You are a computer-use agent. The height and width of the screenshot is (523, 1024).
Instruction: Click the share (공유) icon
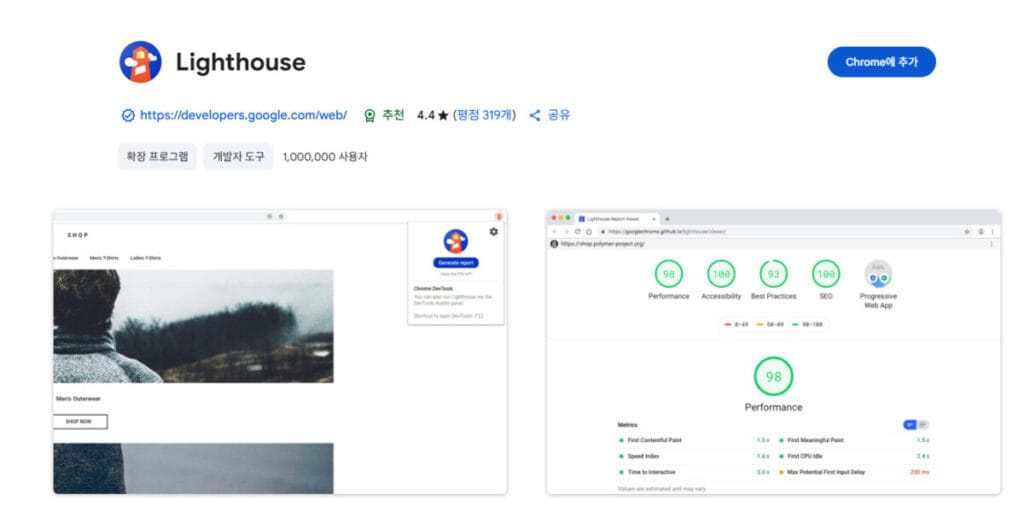coord(535,115)
